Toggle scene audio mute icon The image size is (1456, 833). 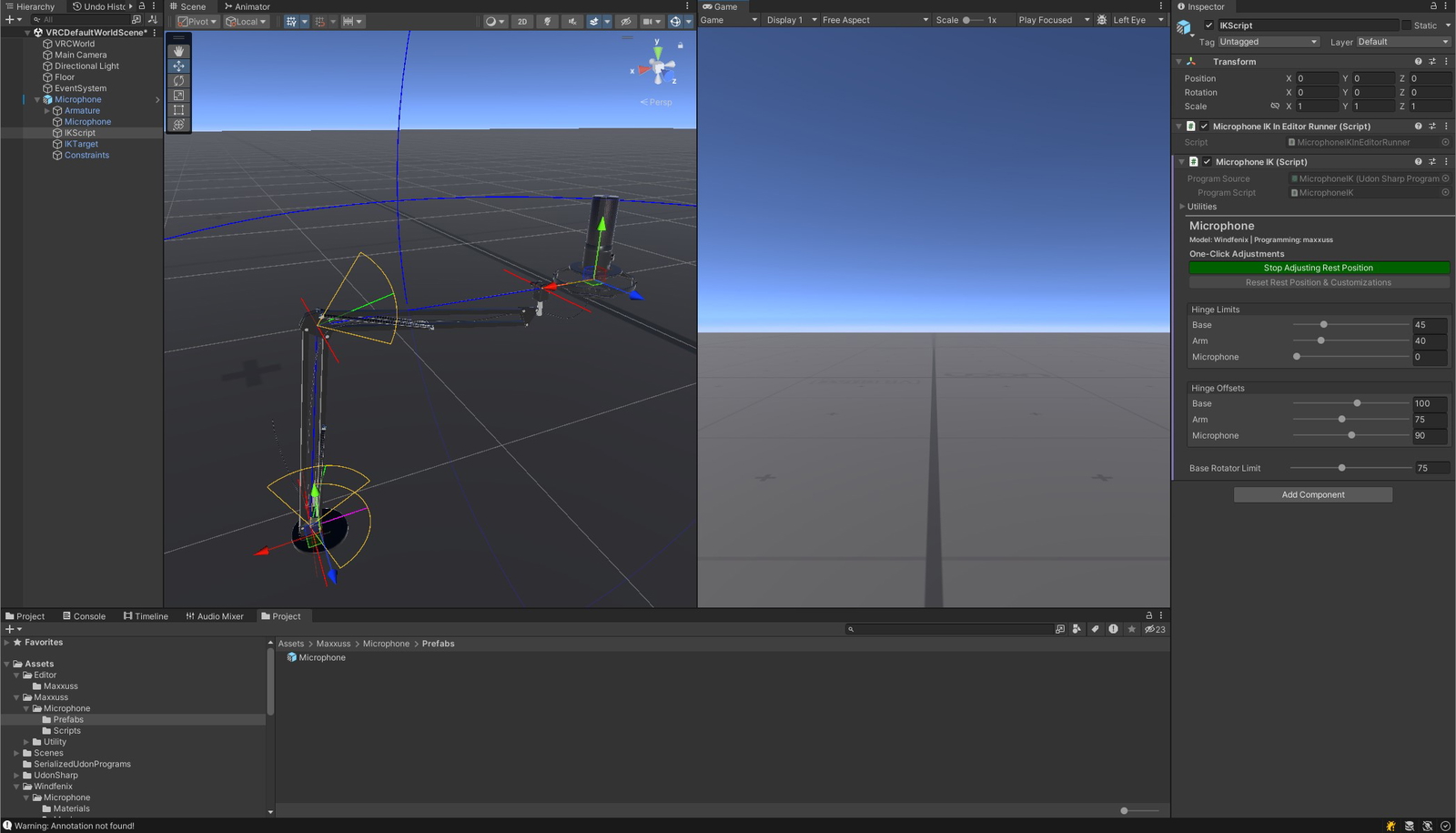click(571, 21)
